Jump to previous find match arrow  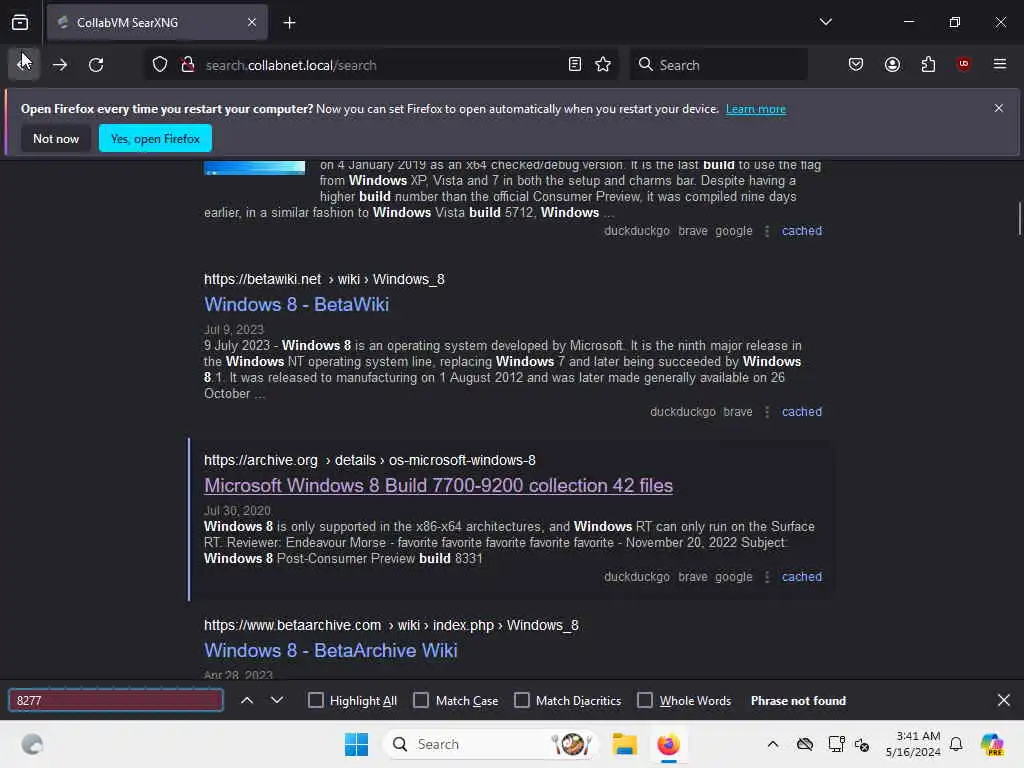(x=247, y=700)
